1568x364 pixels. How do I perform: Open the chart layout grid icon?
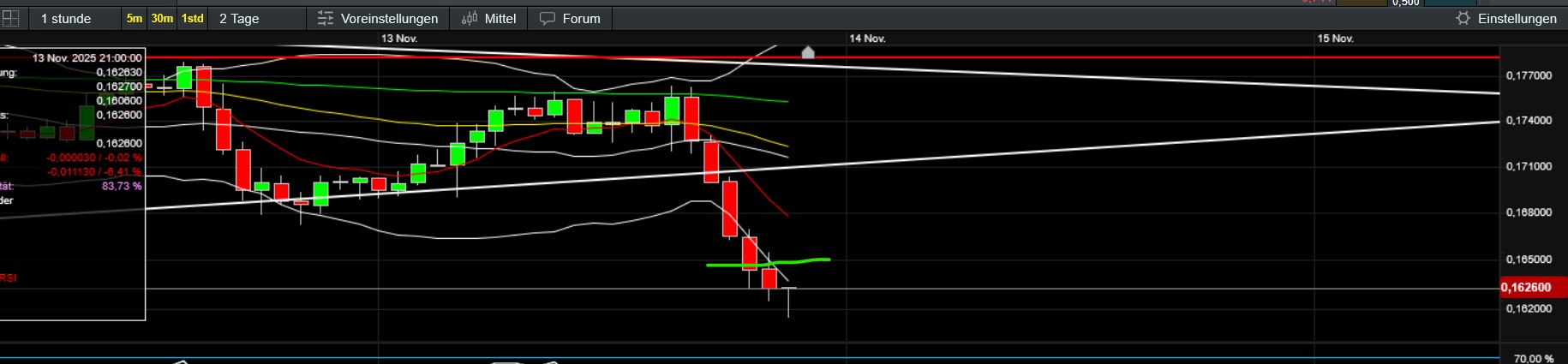pyautogui.click(x=10, y=18)
